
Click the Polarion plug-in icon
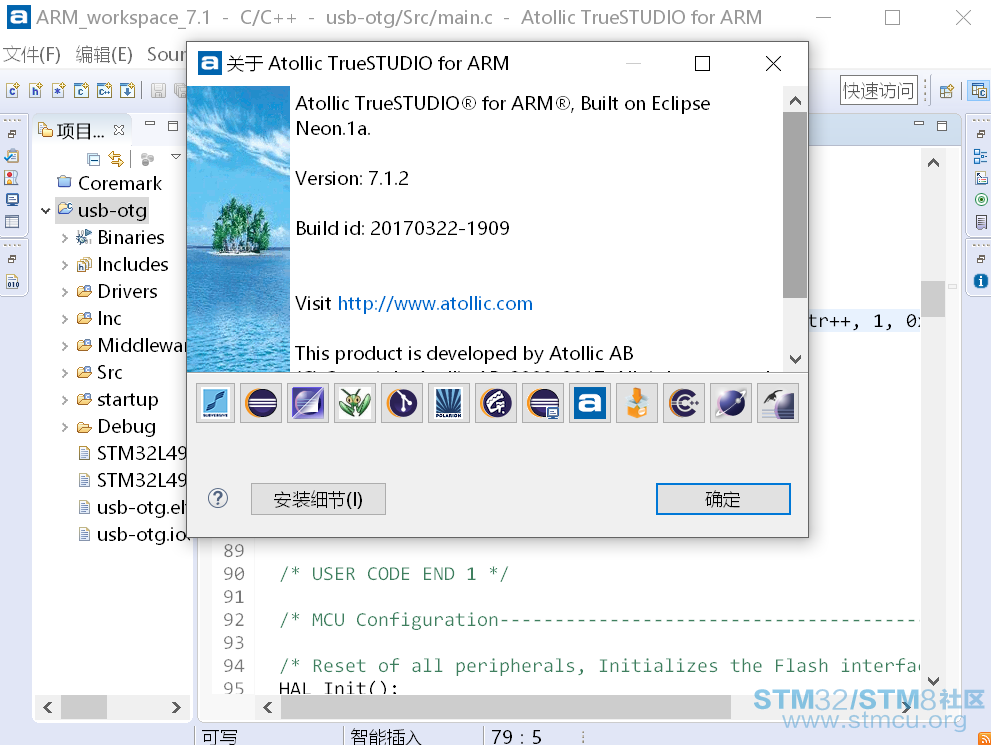click(x=449, y=403)
